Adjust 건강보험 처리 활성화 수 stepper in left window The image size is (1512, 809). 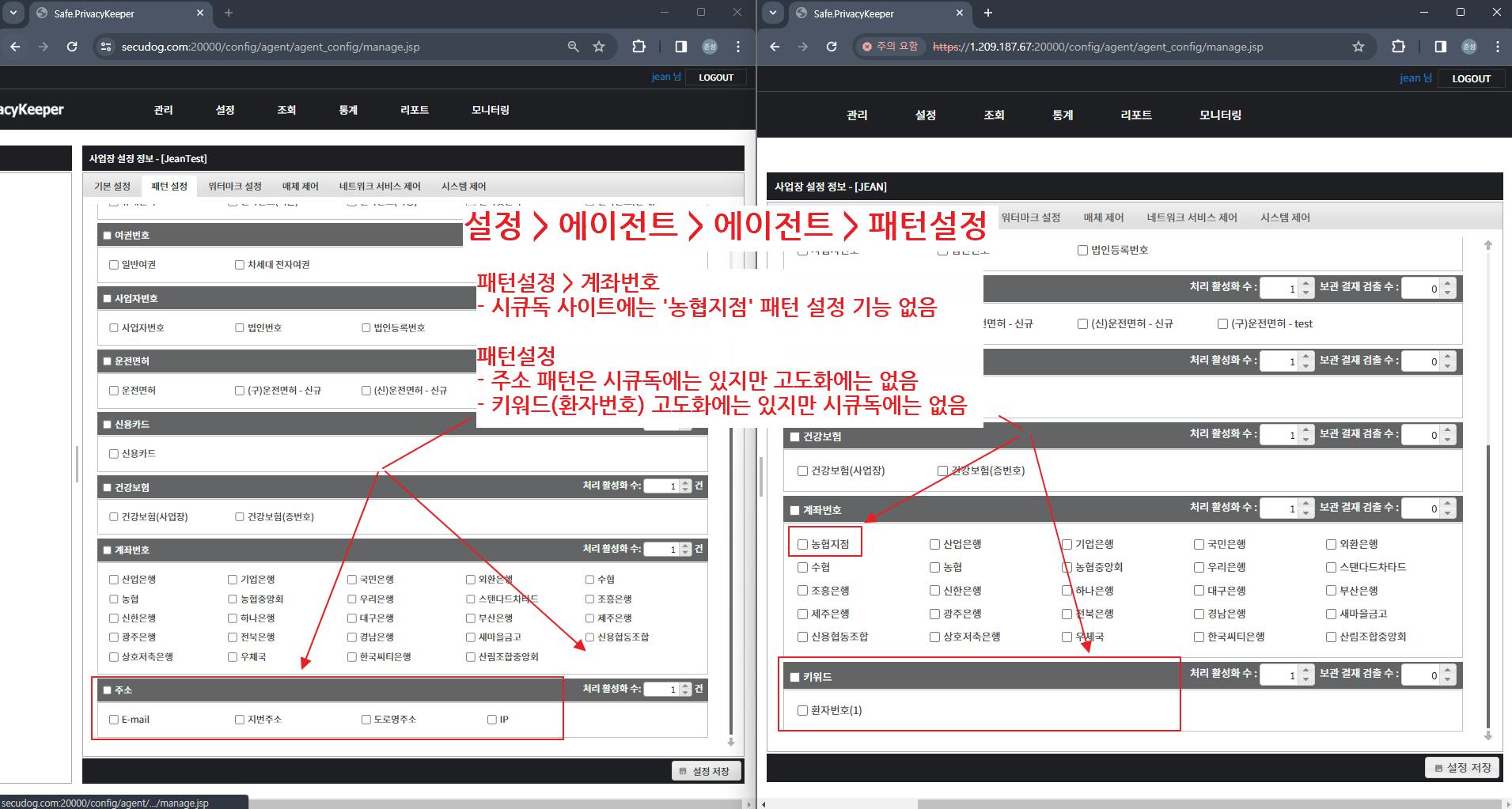685,486
